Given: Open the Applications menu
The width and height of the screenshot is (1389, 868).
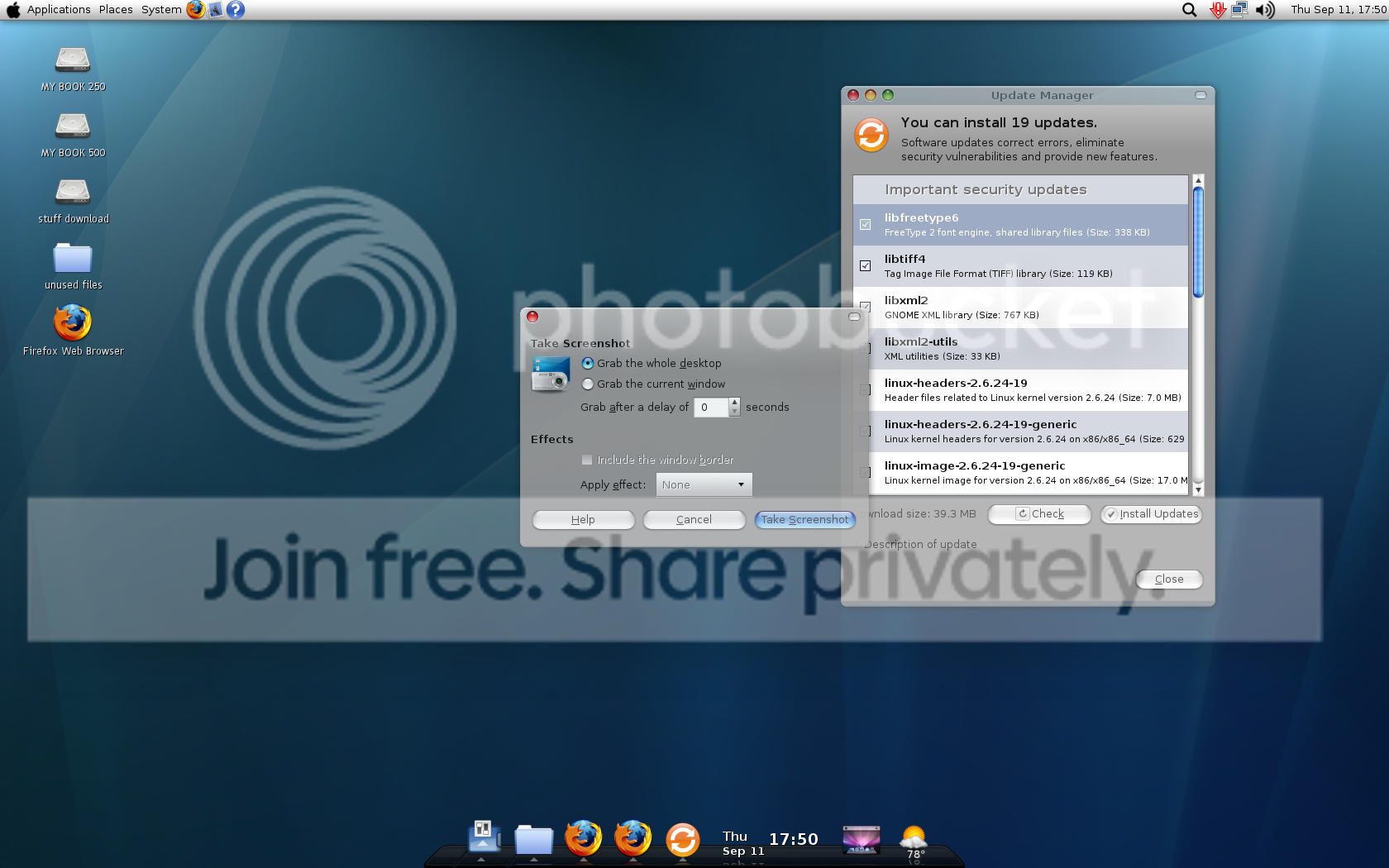Looking at the screenshot, I should tap(58, 10).
